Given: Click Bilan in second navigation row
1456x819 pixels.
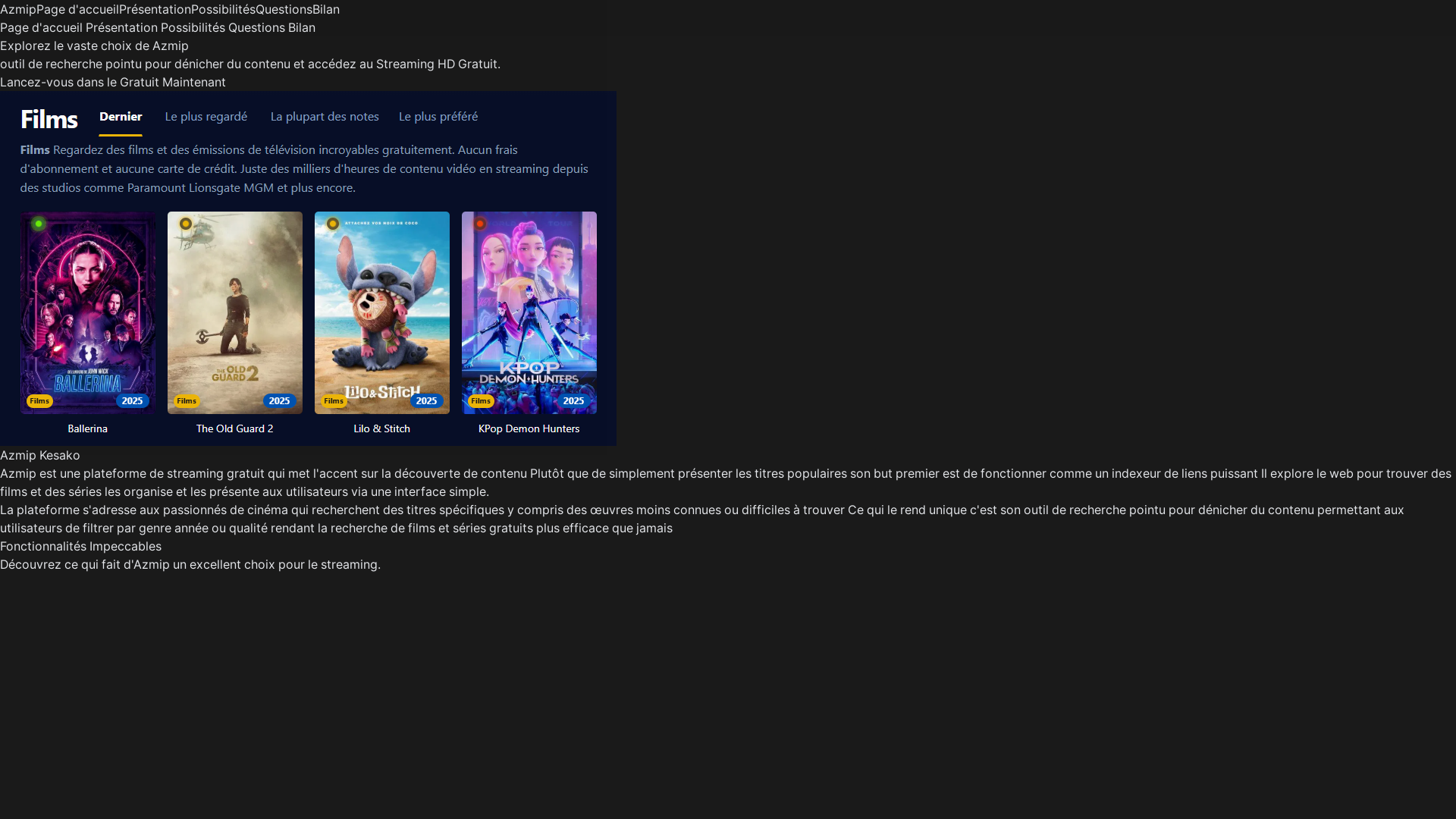Looking at the screenshot, I should tap(302, 27).
